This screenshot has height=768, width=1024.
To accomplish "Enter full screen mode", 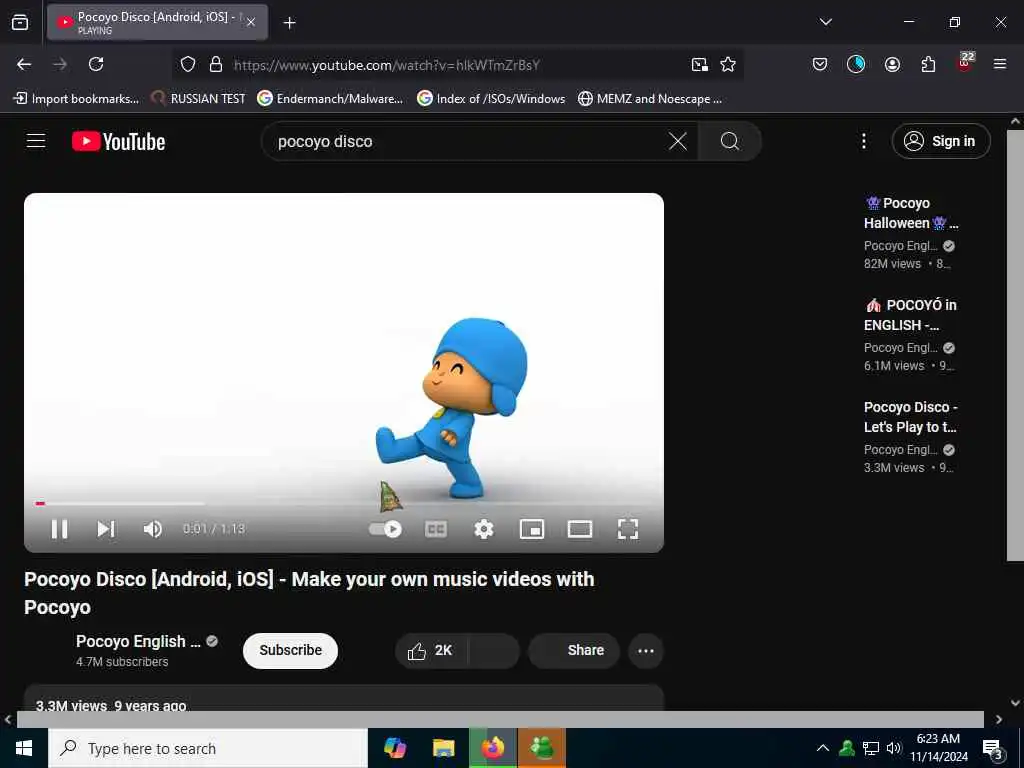I will (x=628, y=529).
